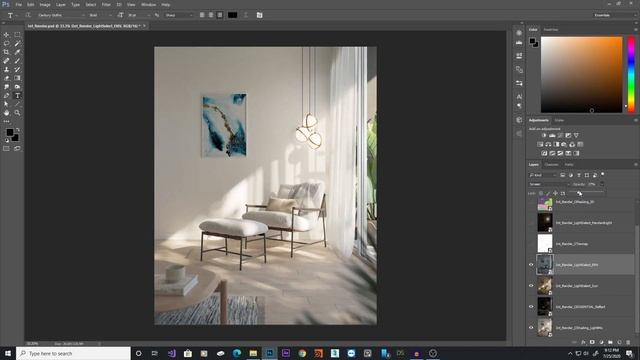The image size is (640, 360).
Task: Open the Image menu
Action: [x=45, y=4]
